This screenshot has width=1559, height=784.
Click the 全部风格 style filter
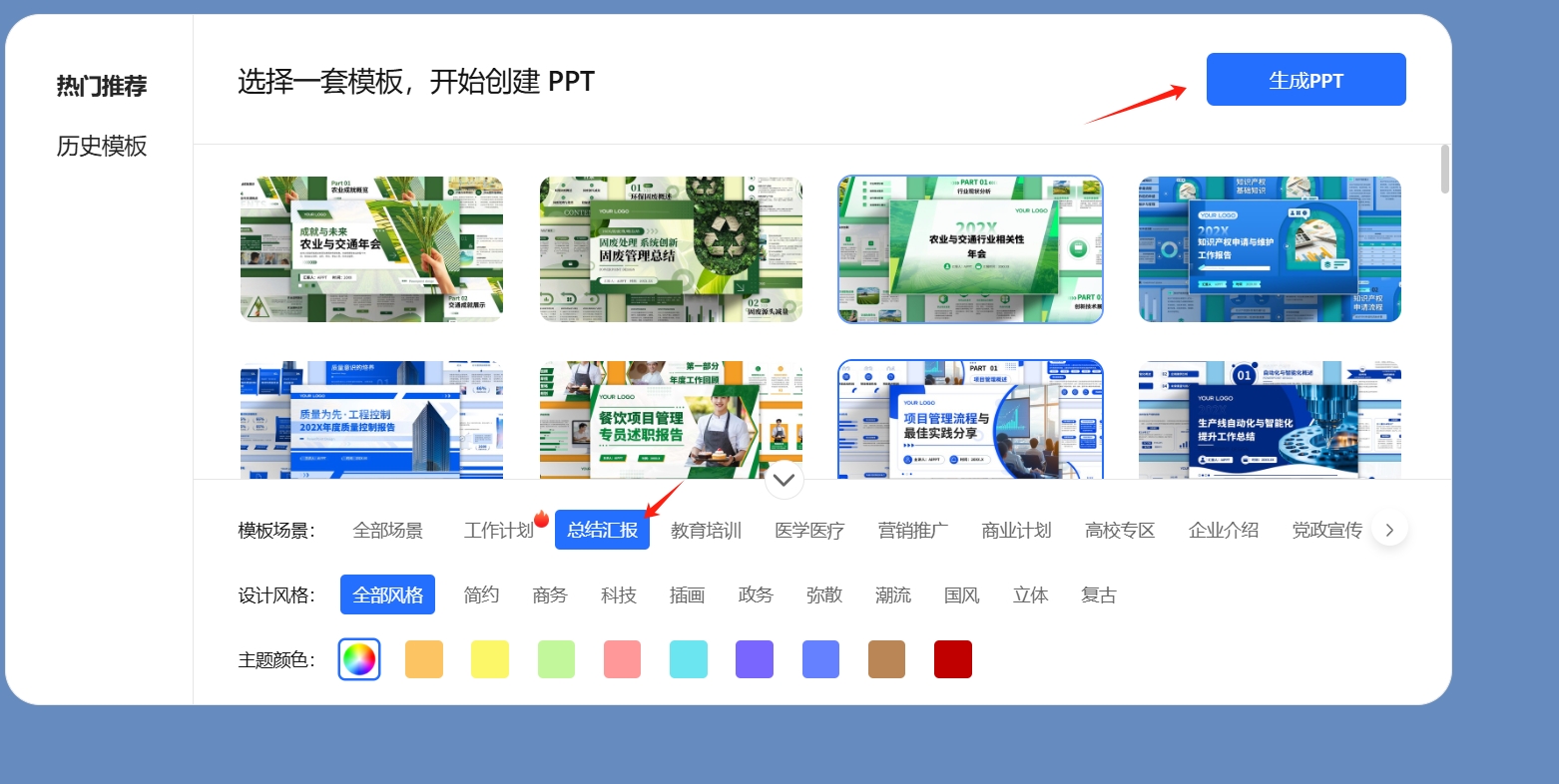tap(388, 595)
